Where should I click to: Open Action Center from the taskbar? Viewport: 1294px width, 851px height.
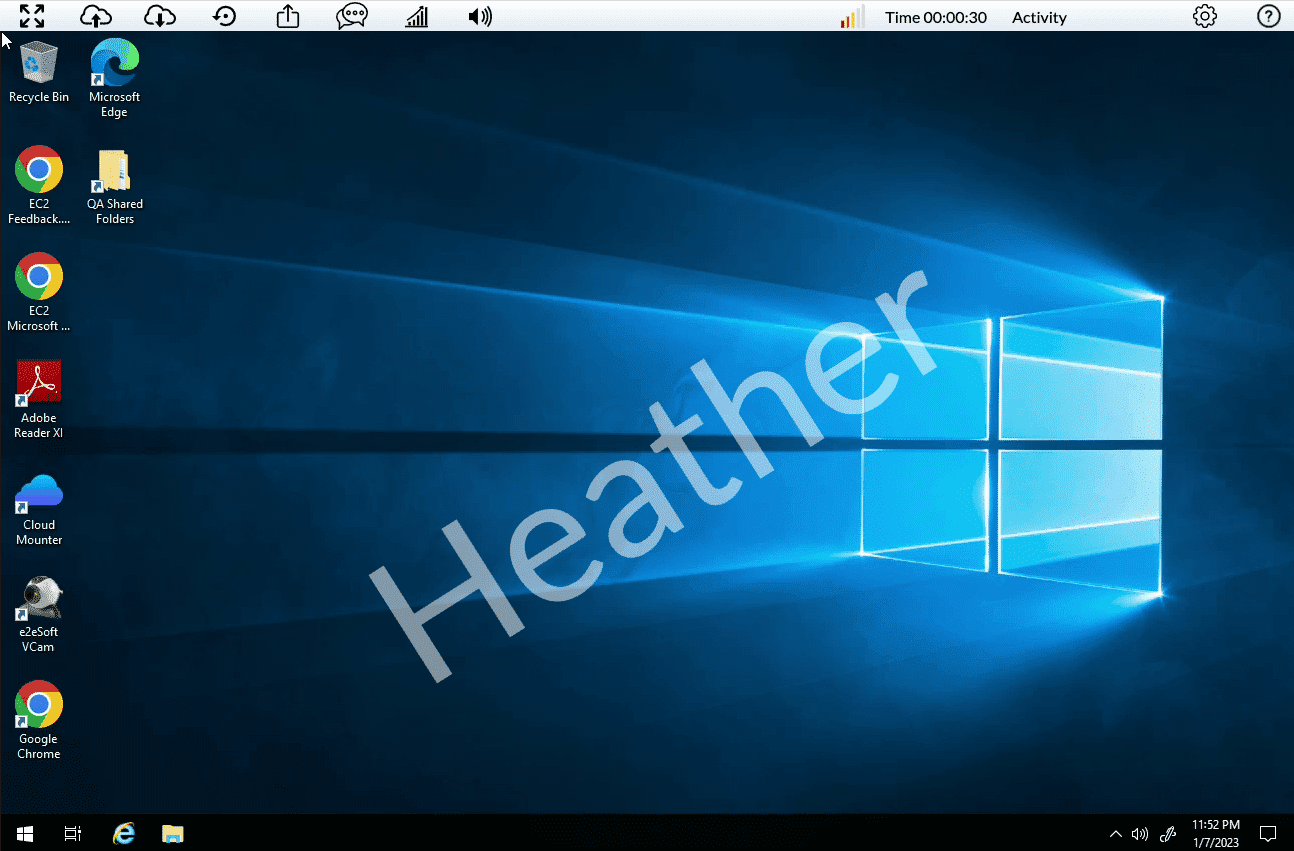click(x=1267, y=833)
